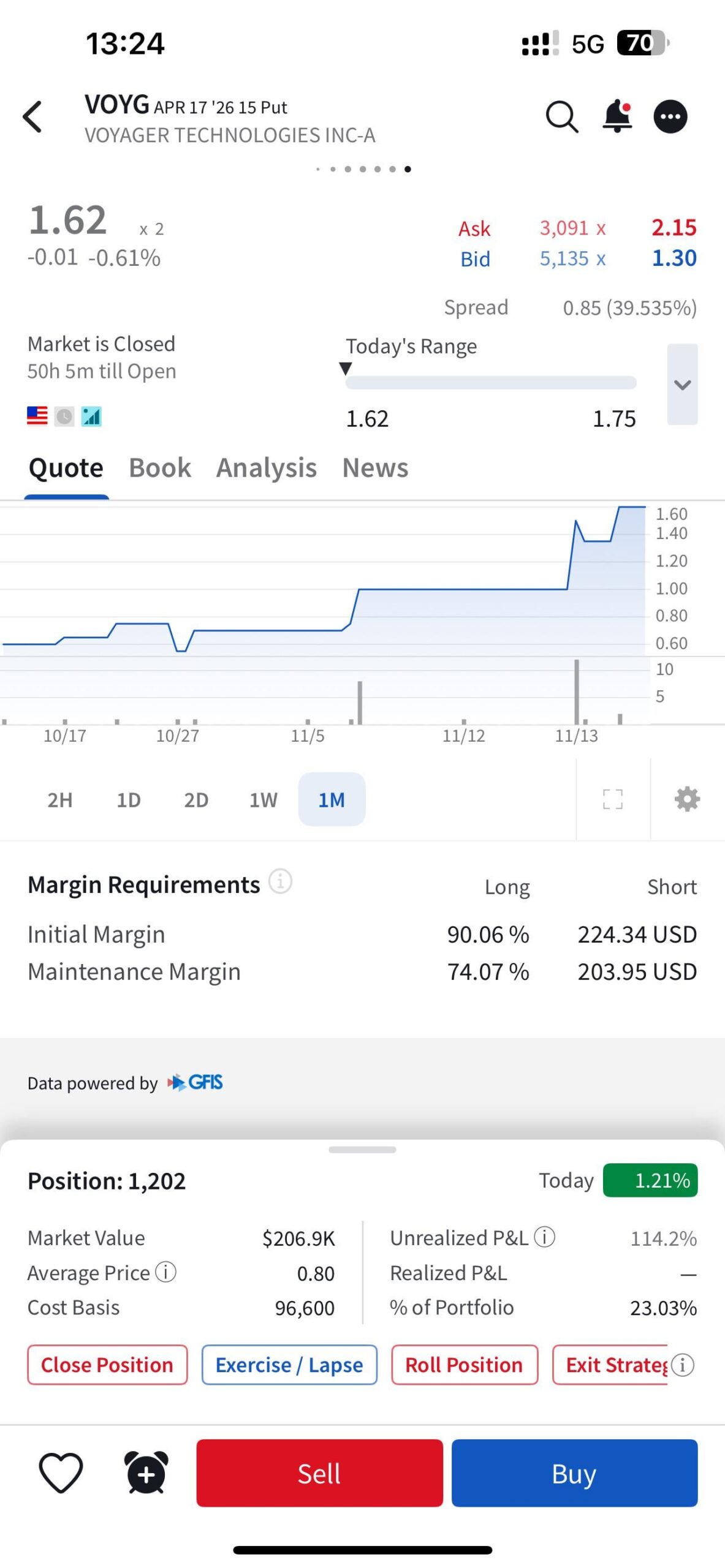
Task: Tap the Margin Requirements info icon
Action: point(281,881)
